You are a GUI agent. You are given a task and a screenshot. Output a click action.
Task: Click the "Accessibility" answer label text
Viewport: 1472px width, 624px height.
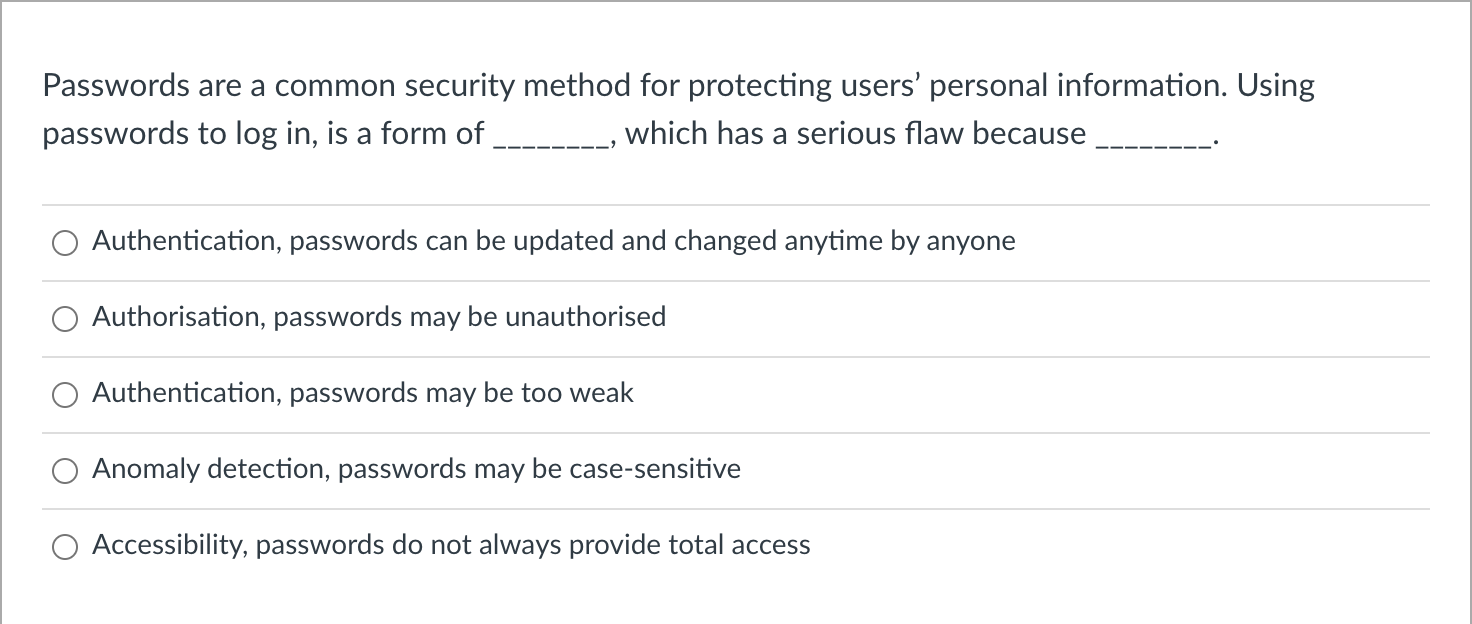click(x=450, y=545)
